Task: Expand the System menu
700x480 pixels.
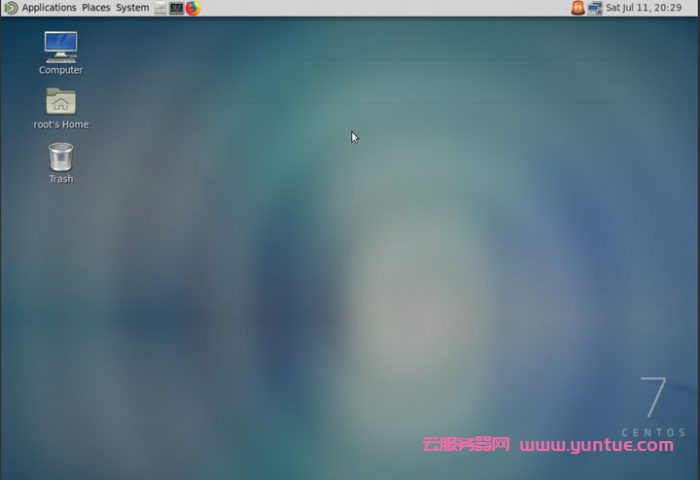Action: coord(132,8)
